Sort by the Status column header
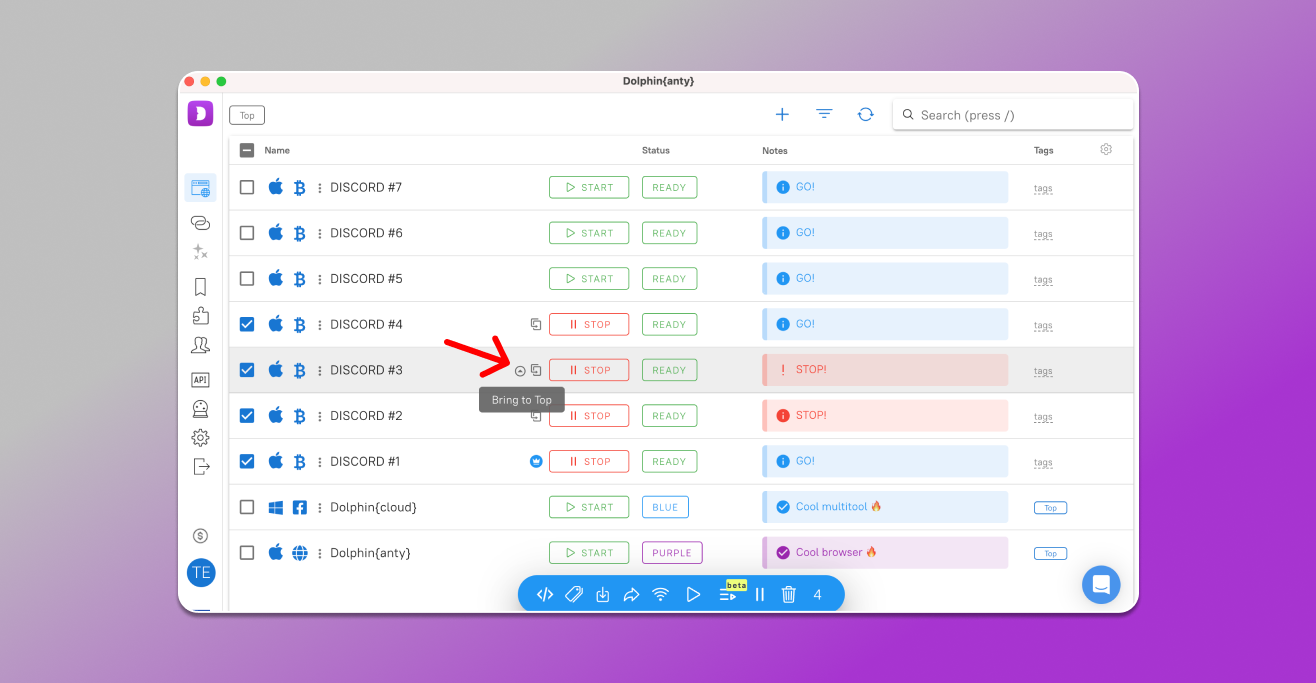 (656, 150)
